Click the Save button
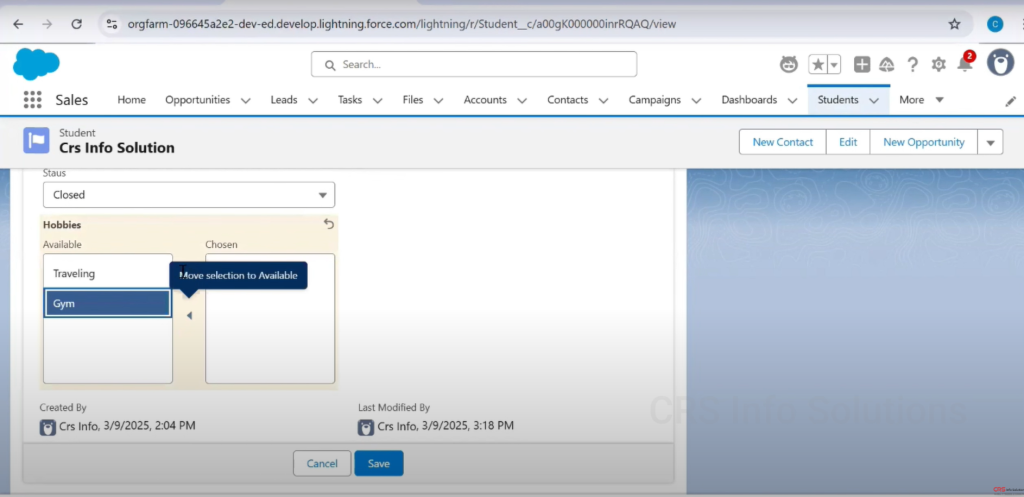Image resolution: width=1024 pixels, height=497 pixels. coord(378,464)
